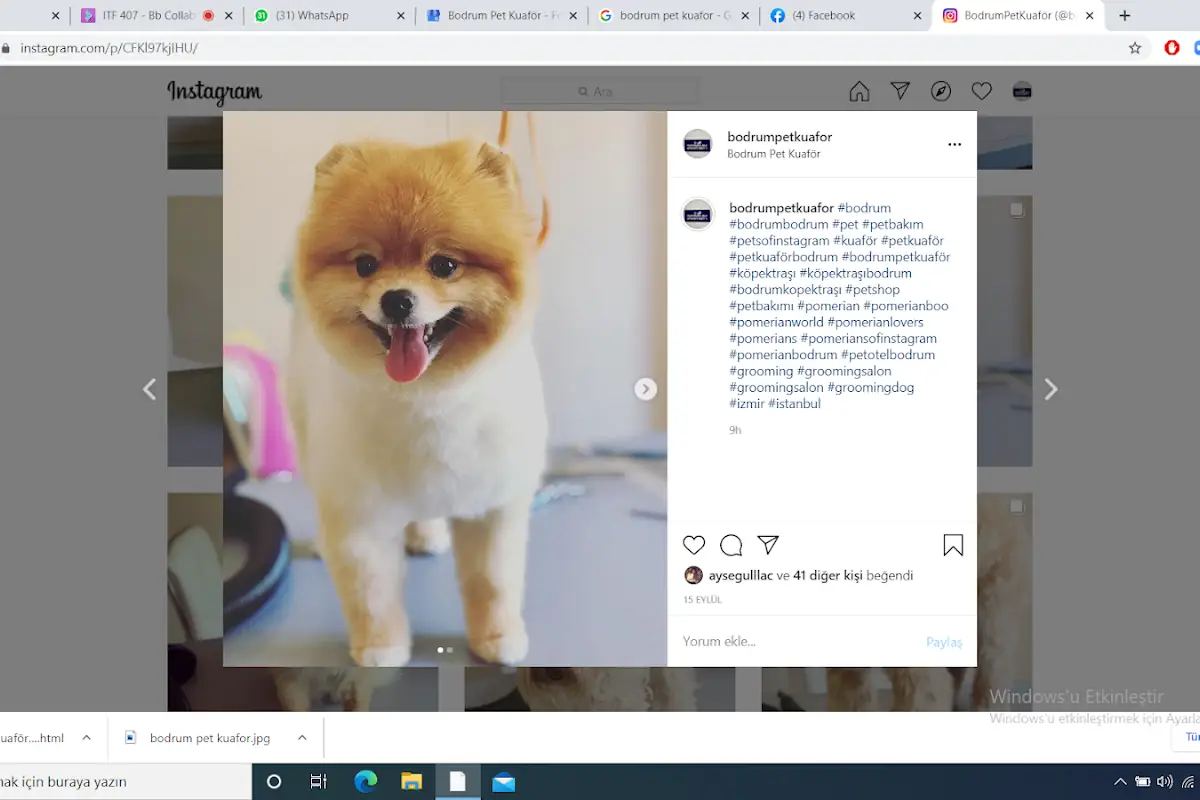The height and width of the screenshot is (800, 1200).
Task: Share post via paper plane icon
Action: coord(768,545)
